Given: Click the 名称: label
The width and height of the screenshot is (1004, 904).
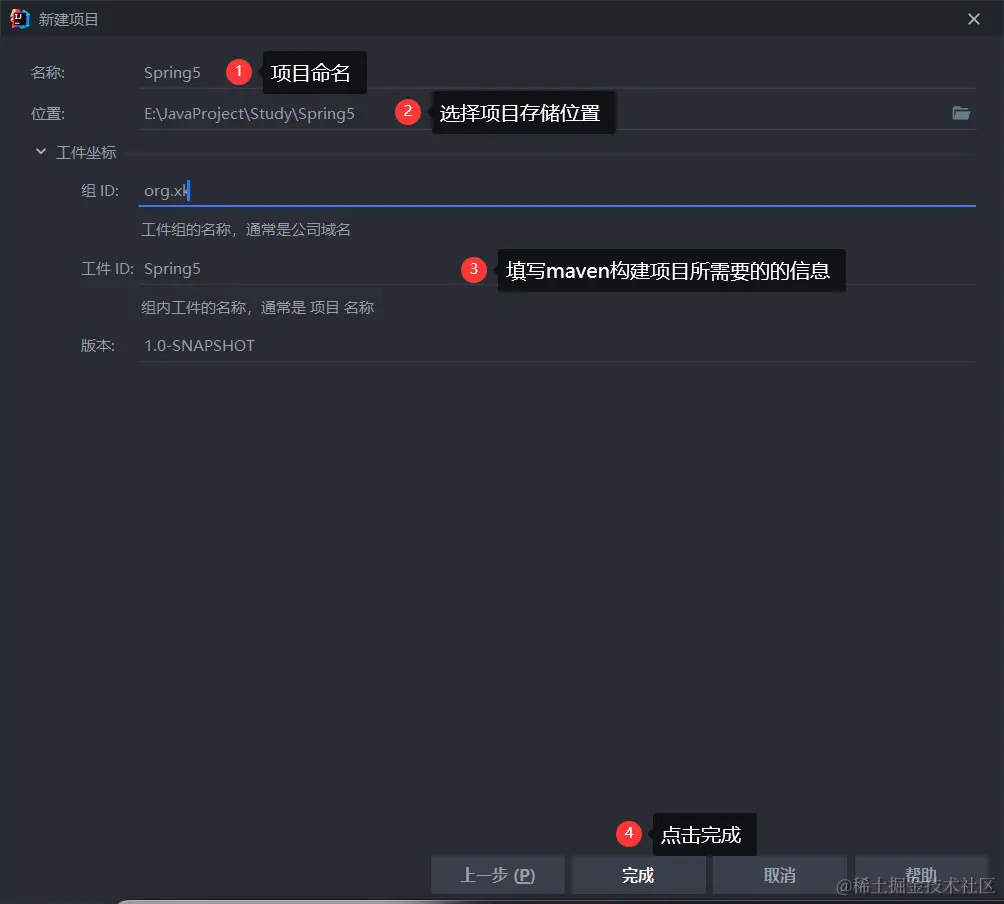Looking at the screenshot, I should coord(48,73).
